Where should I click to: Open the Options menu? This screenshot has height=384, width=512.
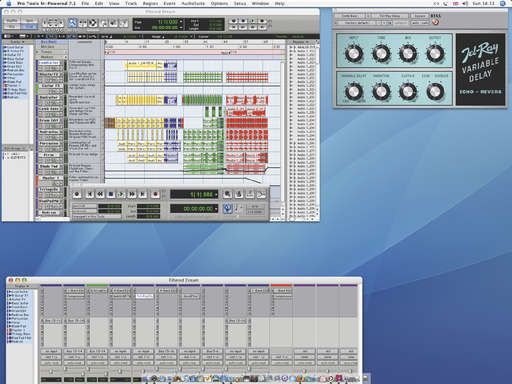click(219, 3)
